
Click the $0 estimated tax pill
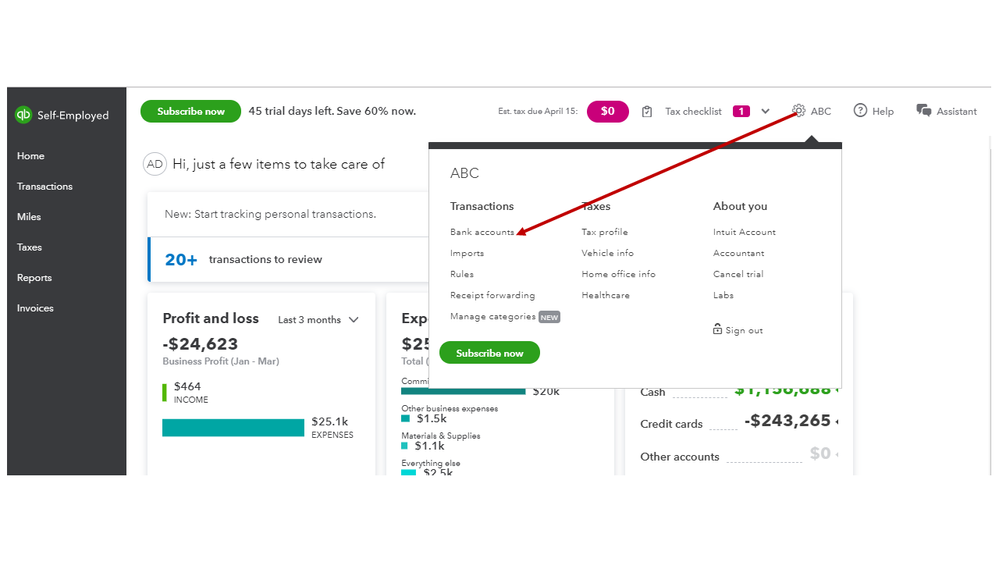607,112
